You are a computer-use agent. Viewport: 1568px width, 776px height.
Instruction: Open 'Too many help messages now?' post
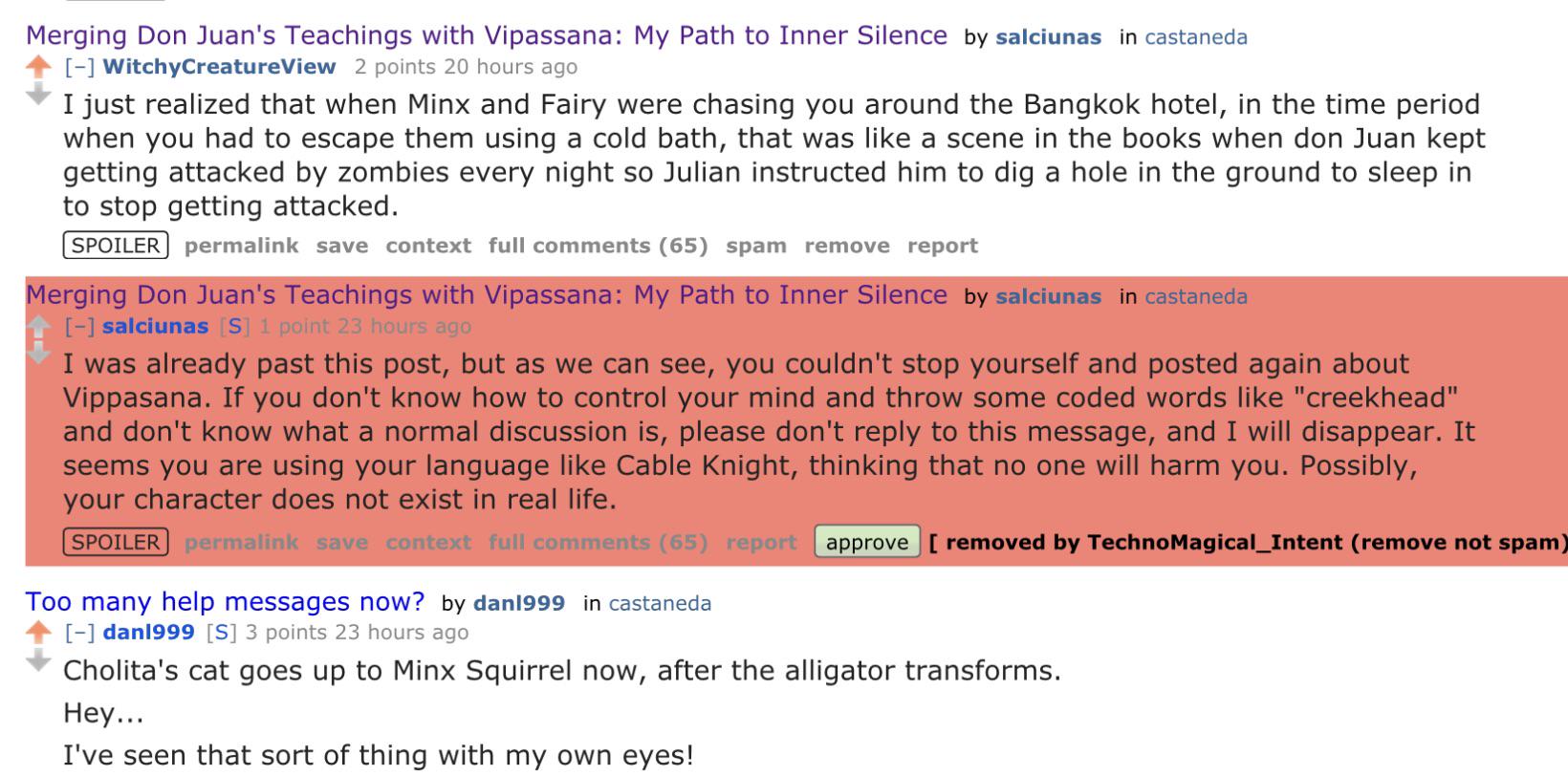pos(225,602)
